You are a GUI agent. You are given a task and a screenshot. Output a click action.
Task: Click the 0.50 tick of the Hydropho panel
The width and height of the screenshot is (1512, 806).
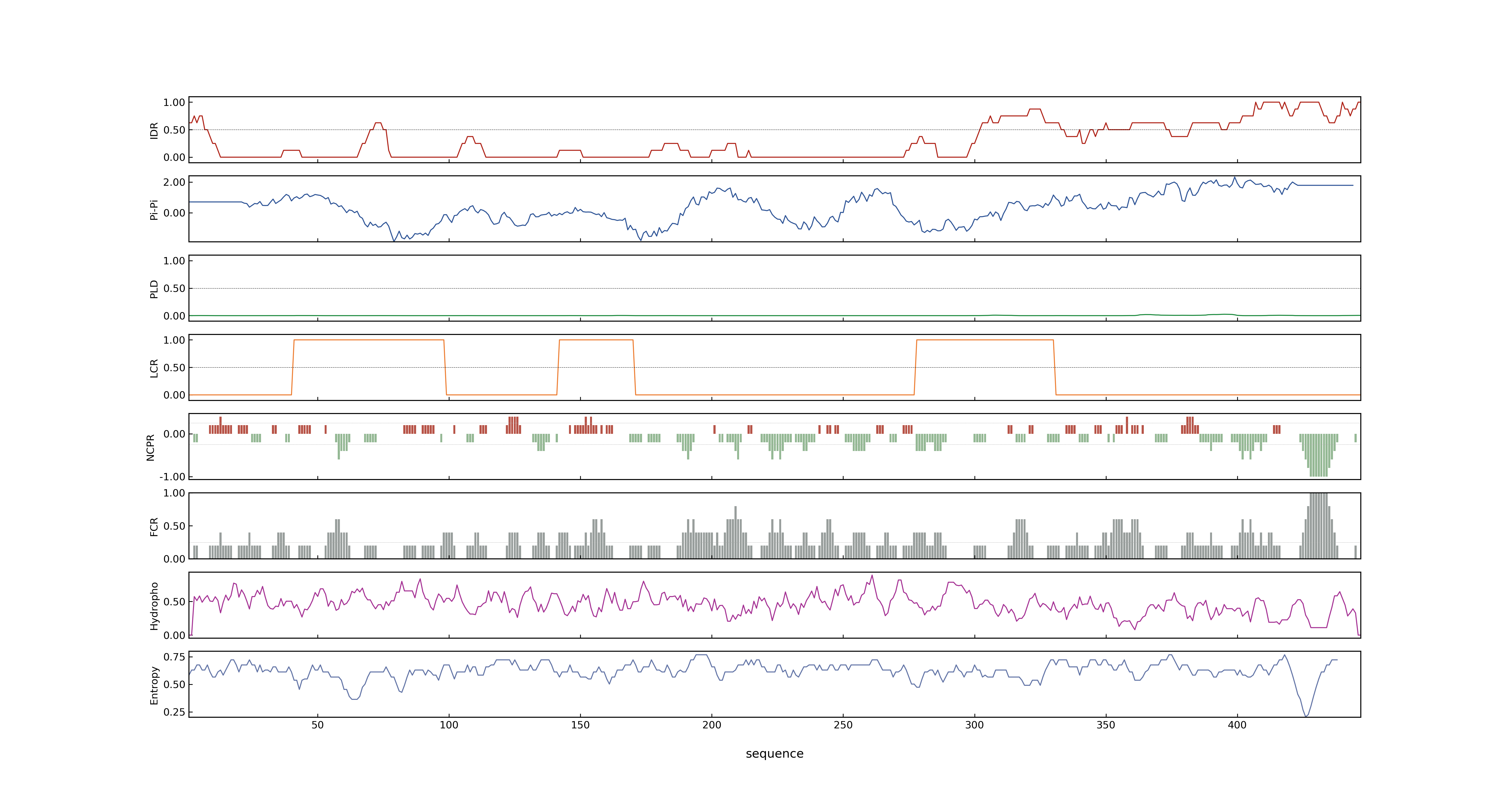pos(174,602)
